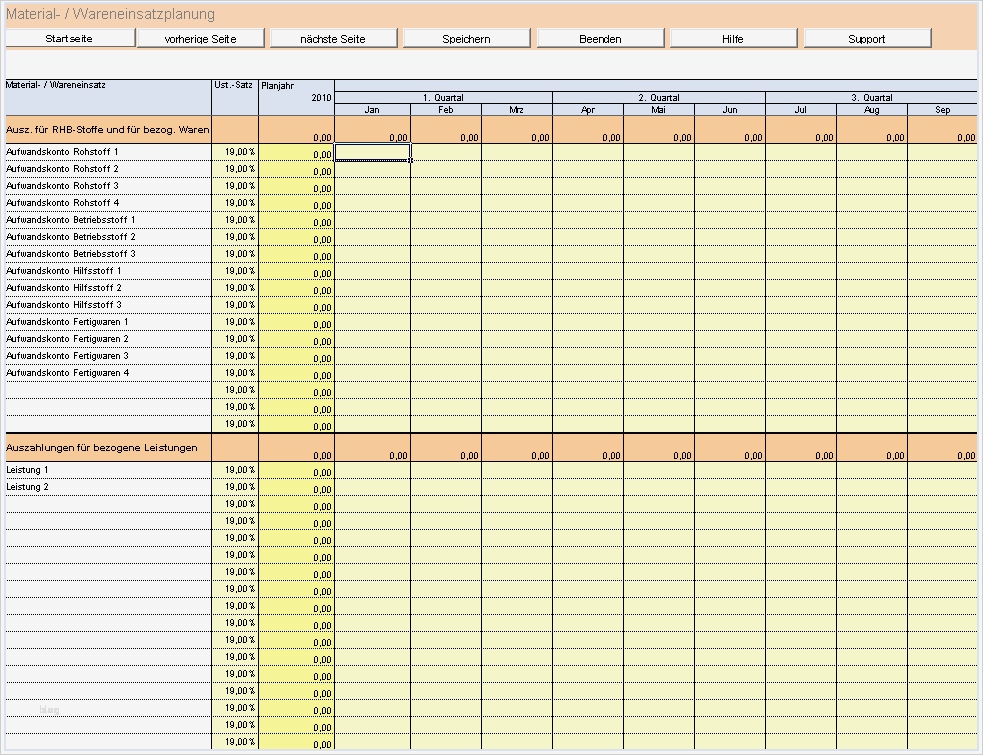Click the Apr month header
The width and height of the screenshot is (983, 755).
588,110
